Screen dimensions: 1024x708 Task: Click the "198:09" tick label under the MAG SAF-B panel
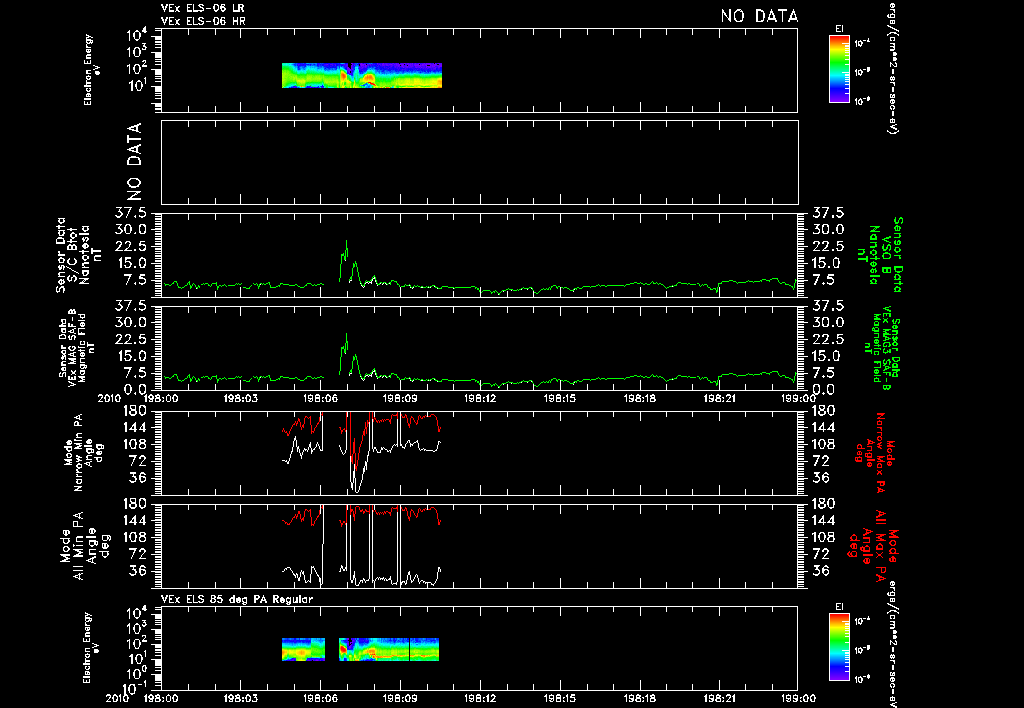coord(400,398)
